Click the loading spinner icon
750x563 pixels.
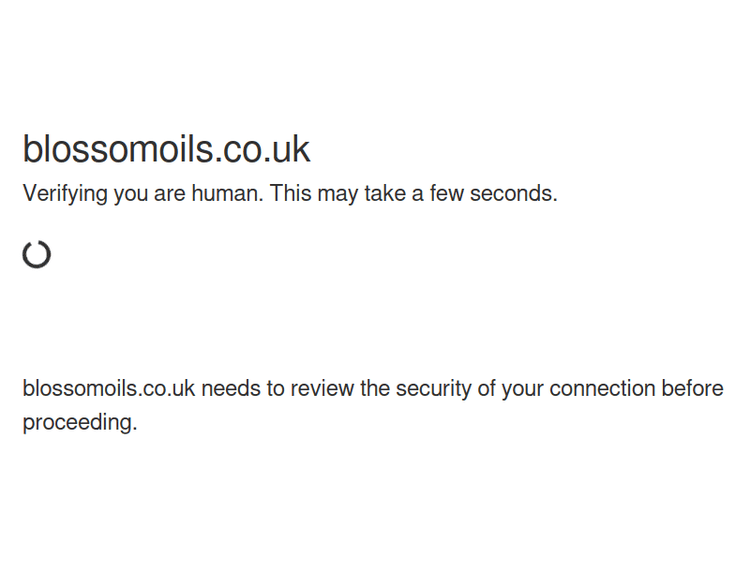point(37,254)
